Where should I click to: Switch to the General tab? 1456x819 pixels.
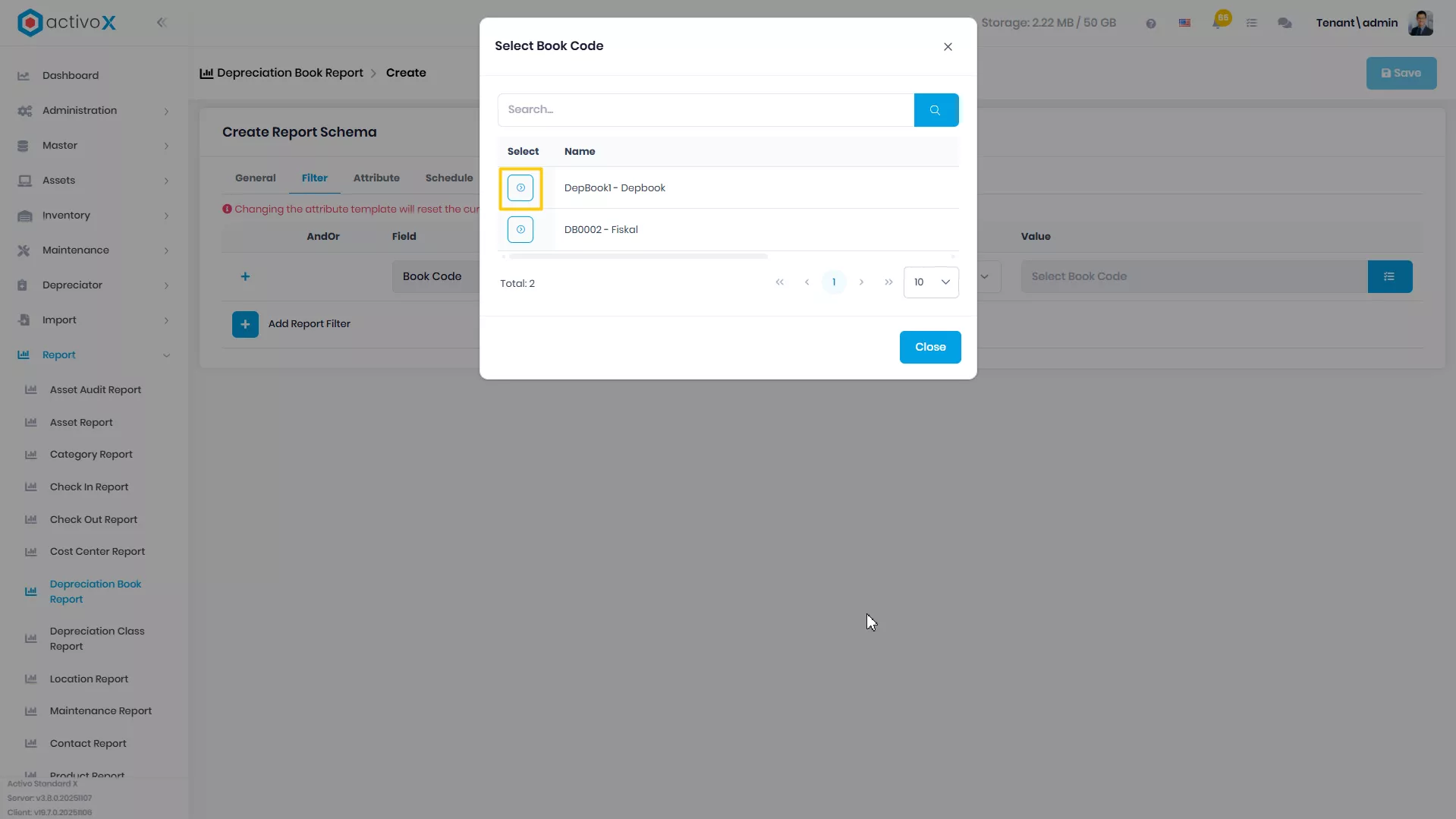[255, 178]
